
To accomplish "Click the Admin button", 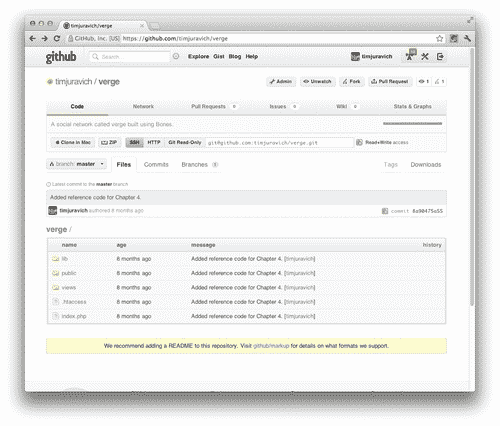I will click(x=281, y=81).
